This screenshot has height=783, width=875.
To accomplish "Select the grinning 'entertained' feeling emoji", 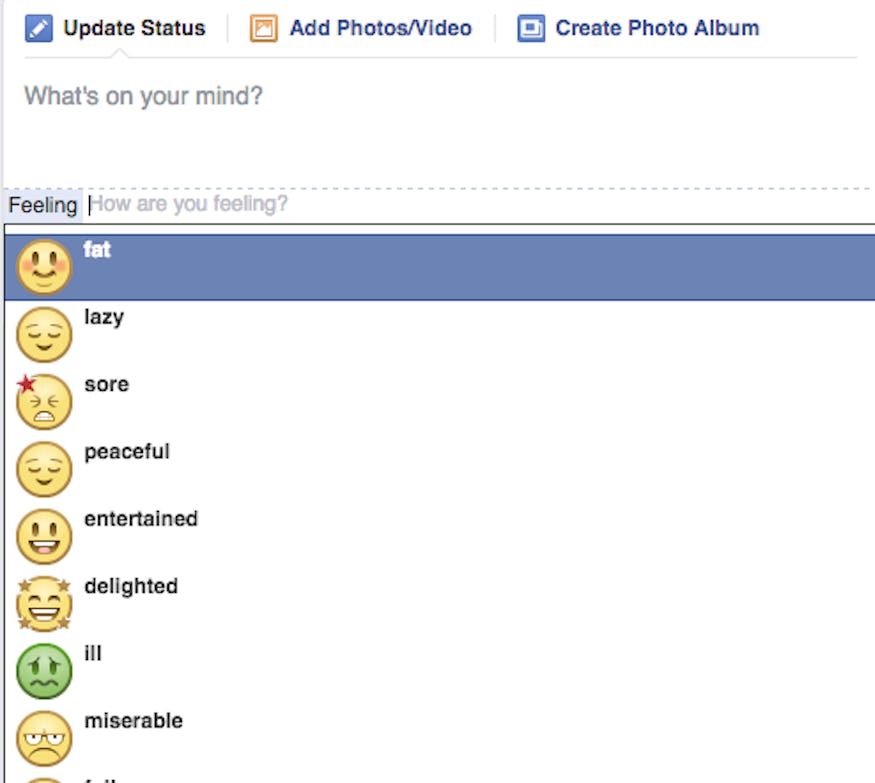I will [44, 535].
